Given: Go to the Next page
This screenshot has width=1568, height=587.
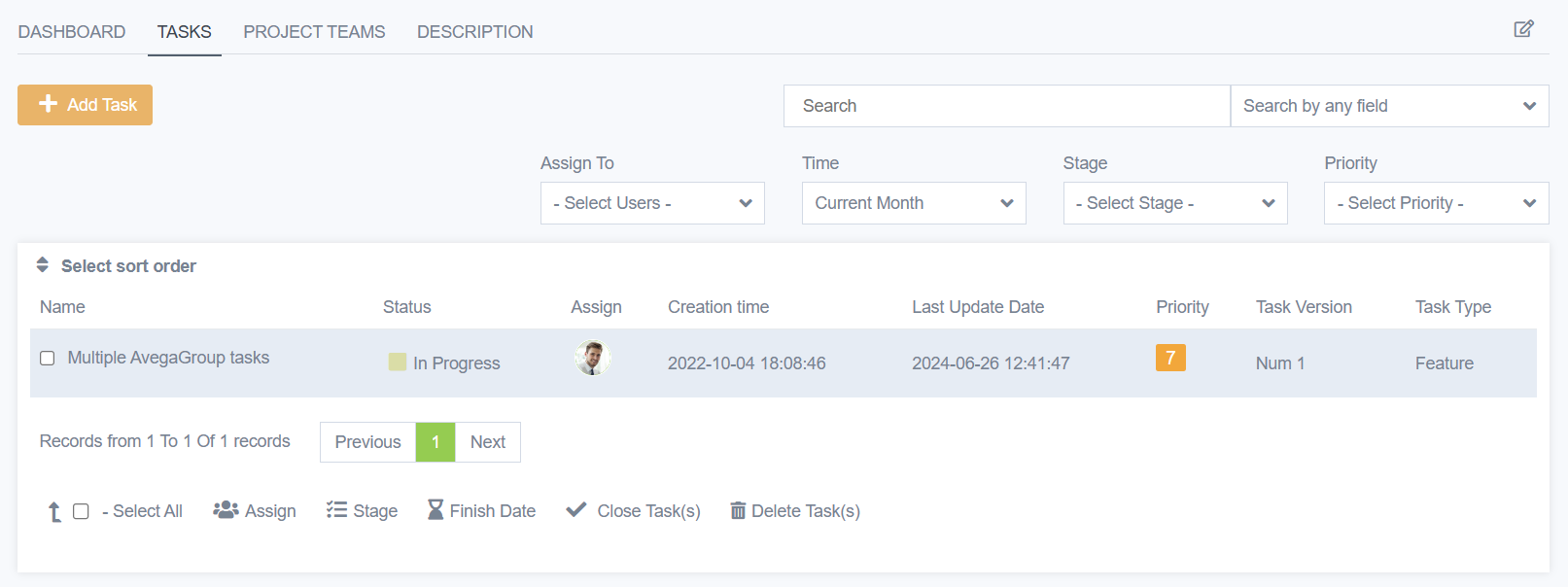Looking at the screenshot, I should 487,442.
